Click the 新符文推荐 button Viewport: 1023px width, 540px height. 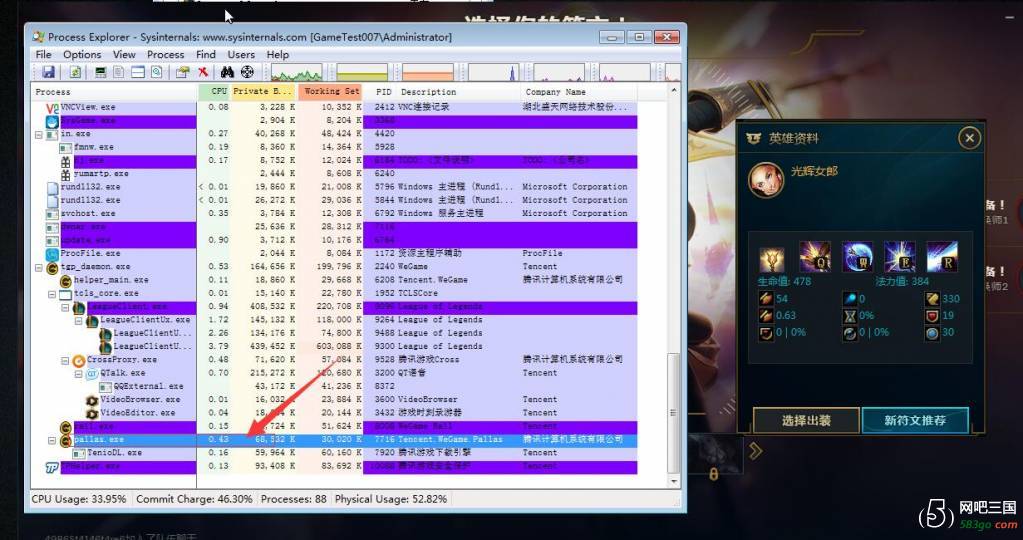tap(915, 421)
